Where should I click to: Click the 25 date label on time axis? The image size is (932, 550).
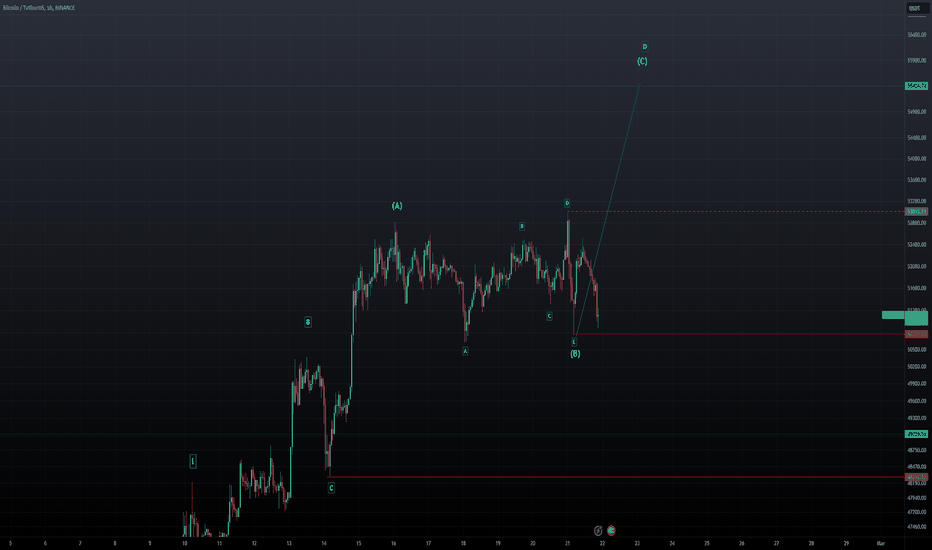pos(707,543)
